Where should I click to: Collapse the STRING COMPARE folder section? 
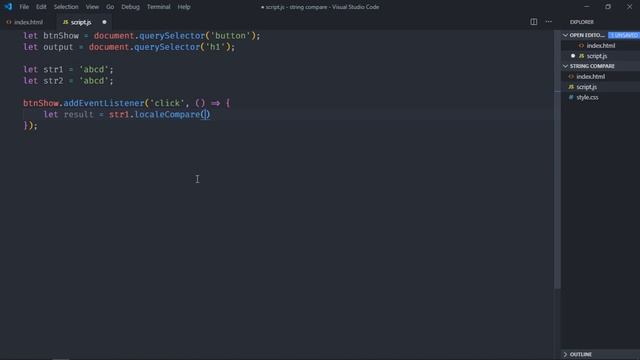click(x=565, y=66)
